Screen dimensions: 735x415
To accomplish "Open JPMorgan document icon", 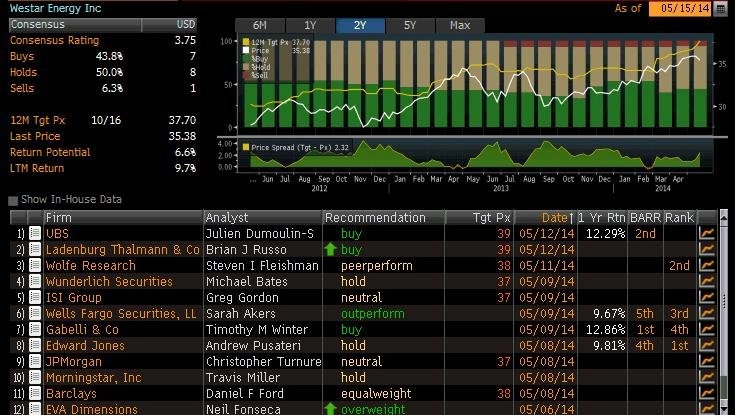I will pyautogui.click(x=35, y=361).
